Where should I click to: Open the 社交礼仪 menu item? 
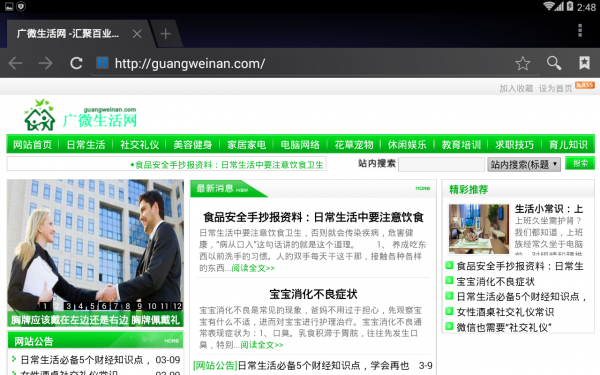(x=139, y=145)
